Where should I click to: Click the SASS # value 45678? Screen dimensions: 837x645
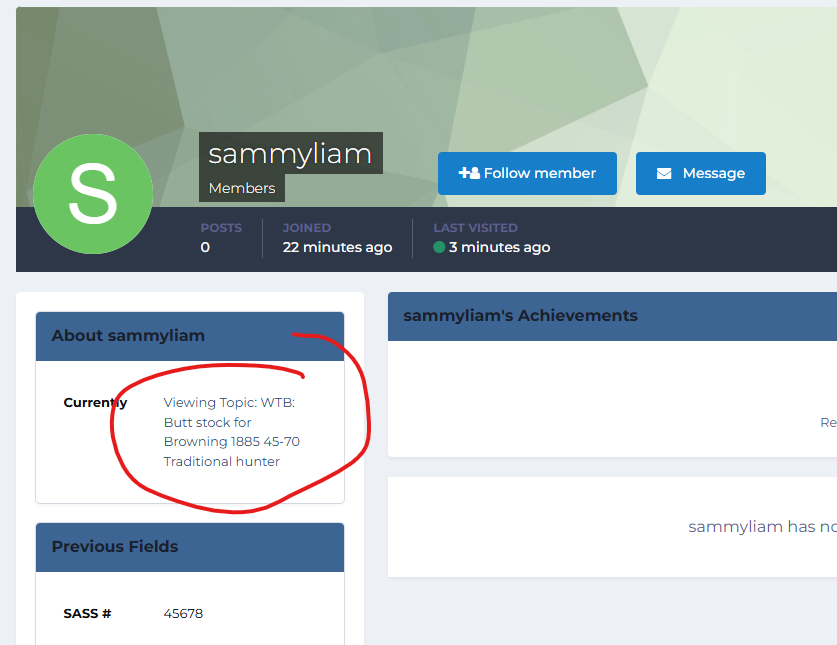(x=183, y=613)
